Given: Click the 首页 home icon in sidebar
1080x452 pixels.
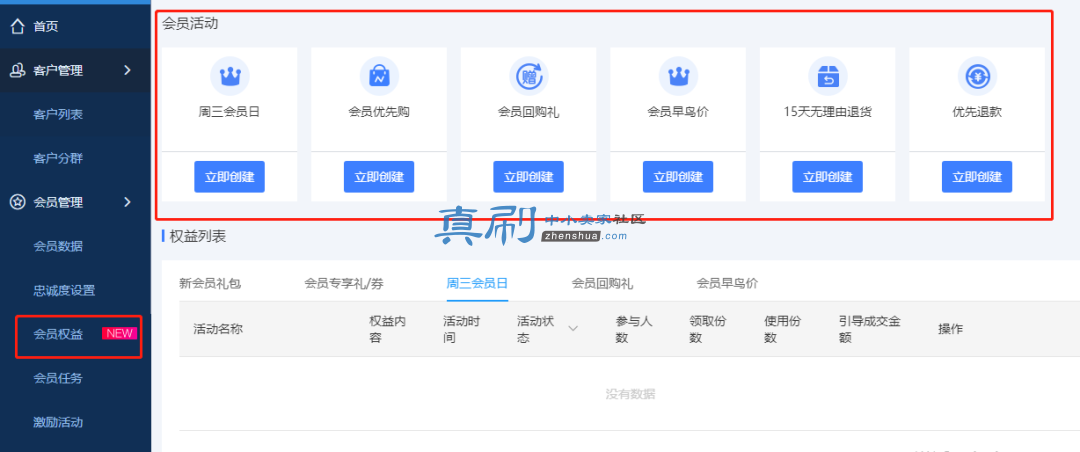Looking at the screenshot, I should tap(18, 26).
